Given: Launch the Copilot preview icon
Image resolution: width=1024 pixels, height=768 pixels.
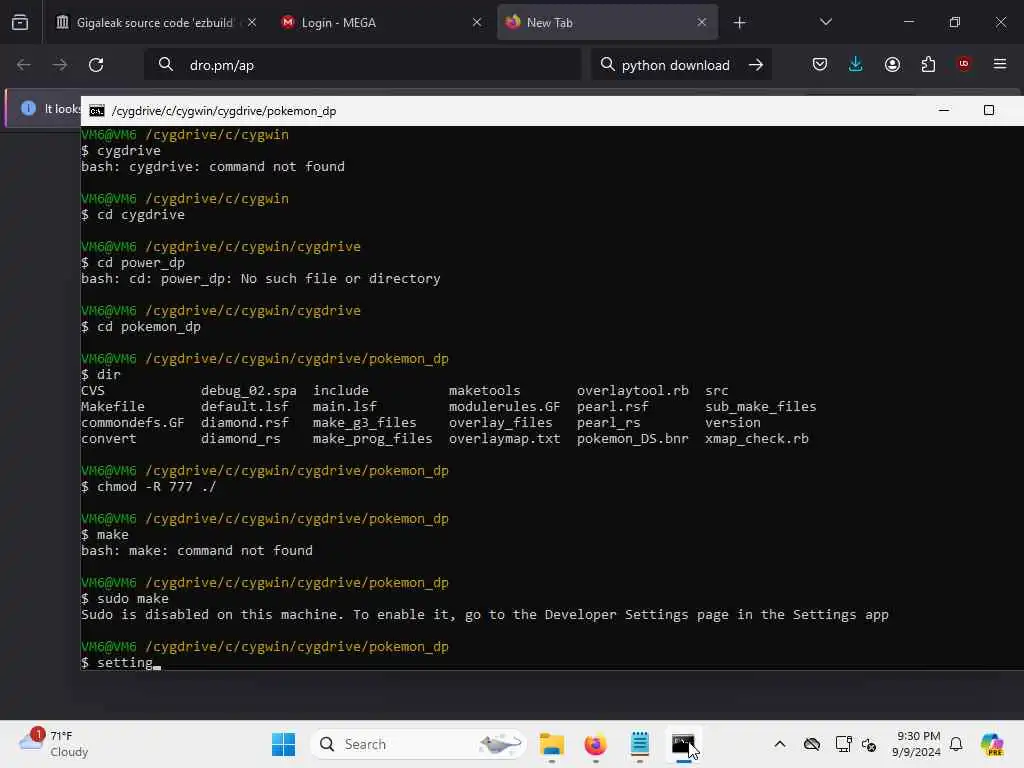Looking at the screenshot, I should click(x=993, y=744).
